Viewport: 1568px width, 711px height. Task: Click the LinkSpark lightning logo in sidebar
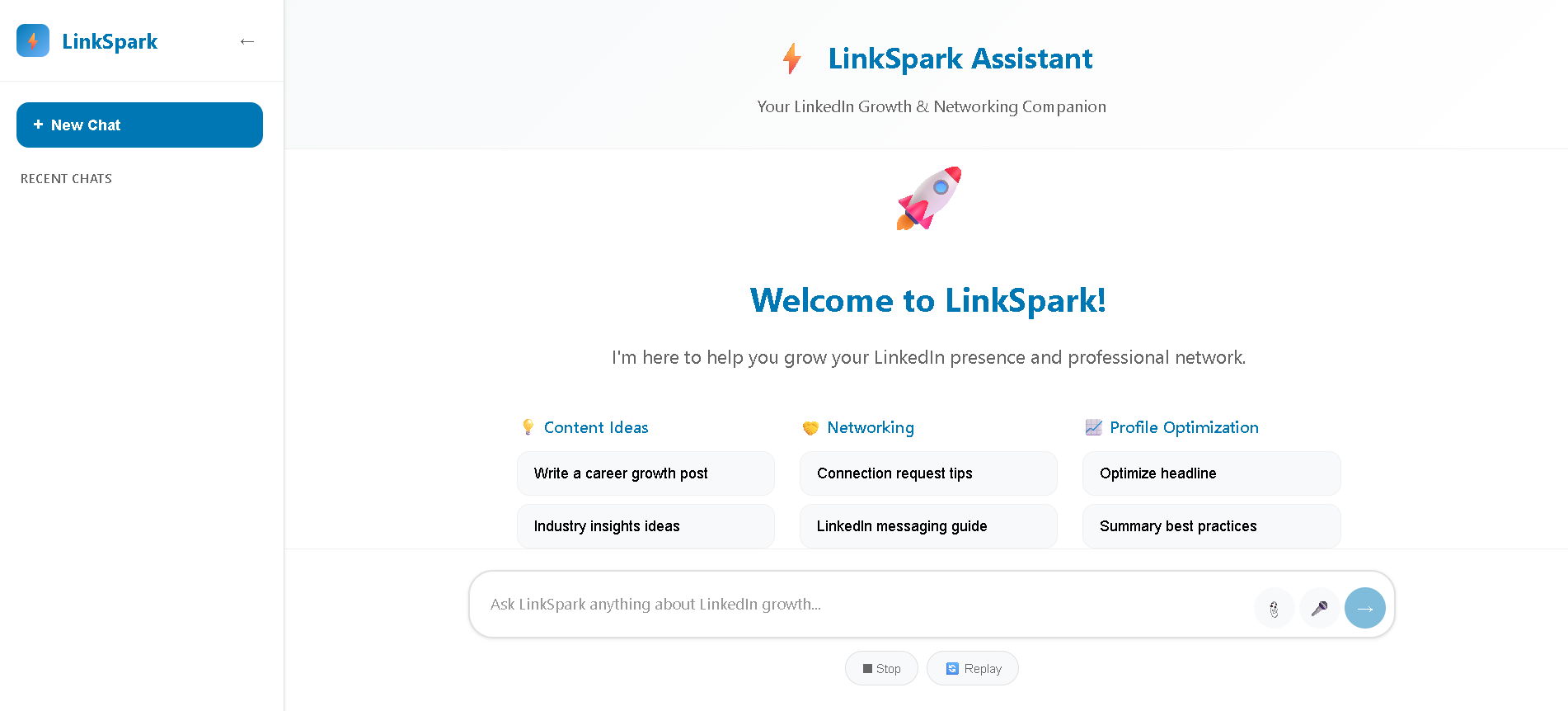point(33,40)
